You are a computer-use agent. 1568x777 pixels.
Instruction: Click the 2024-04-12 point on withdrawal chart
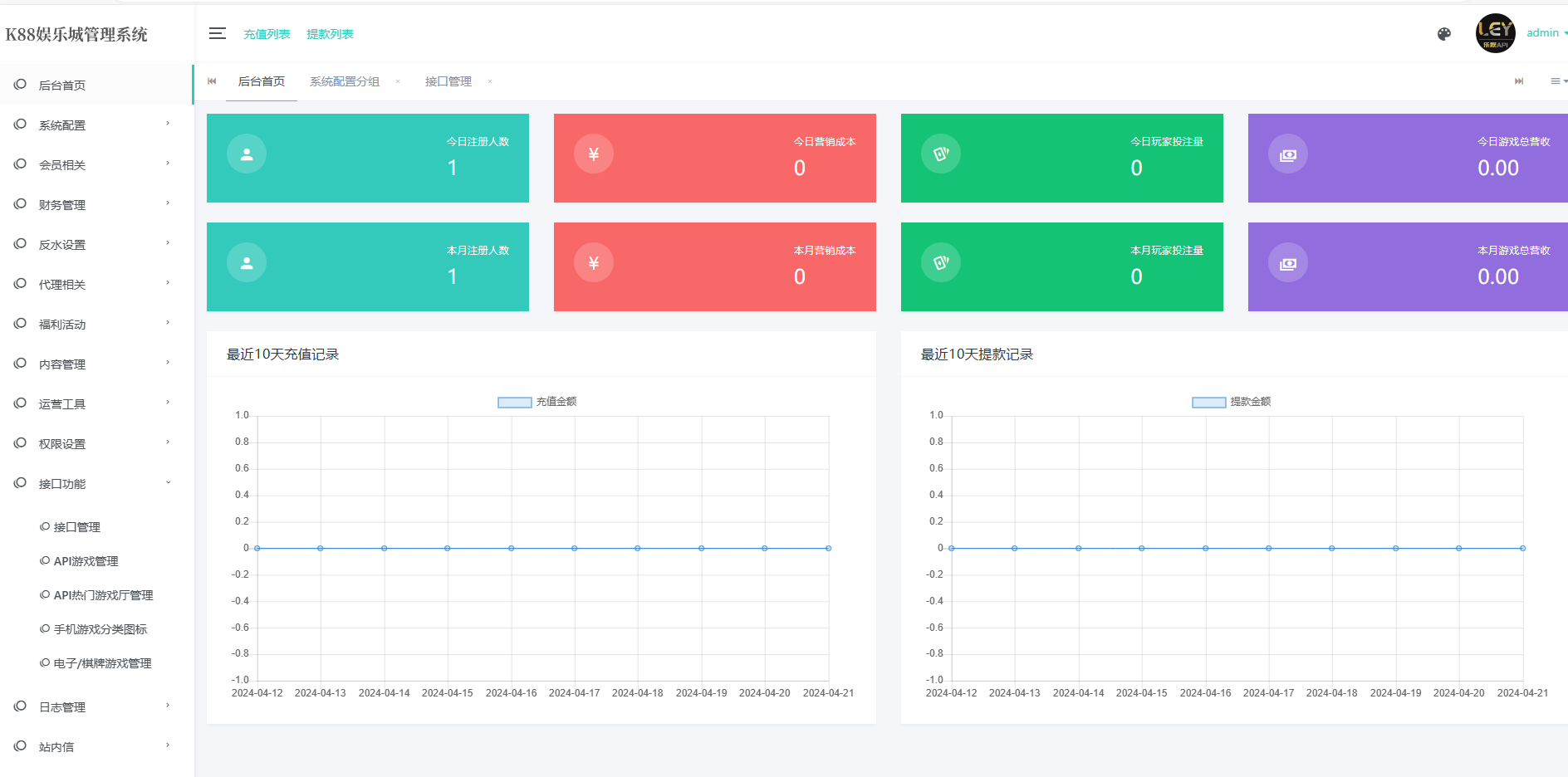[952, 548]
